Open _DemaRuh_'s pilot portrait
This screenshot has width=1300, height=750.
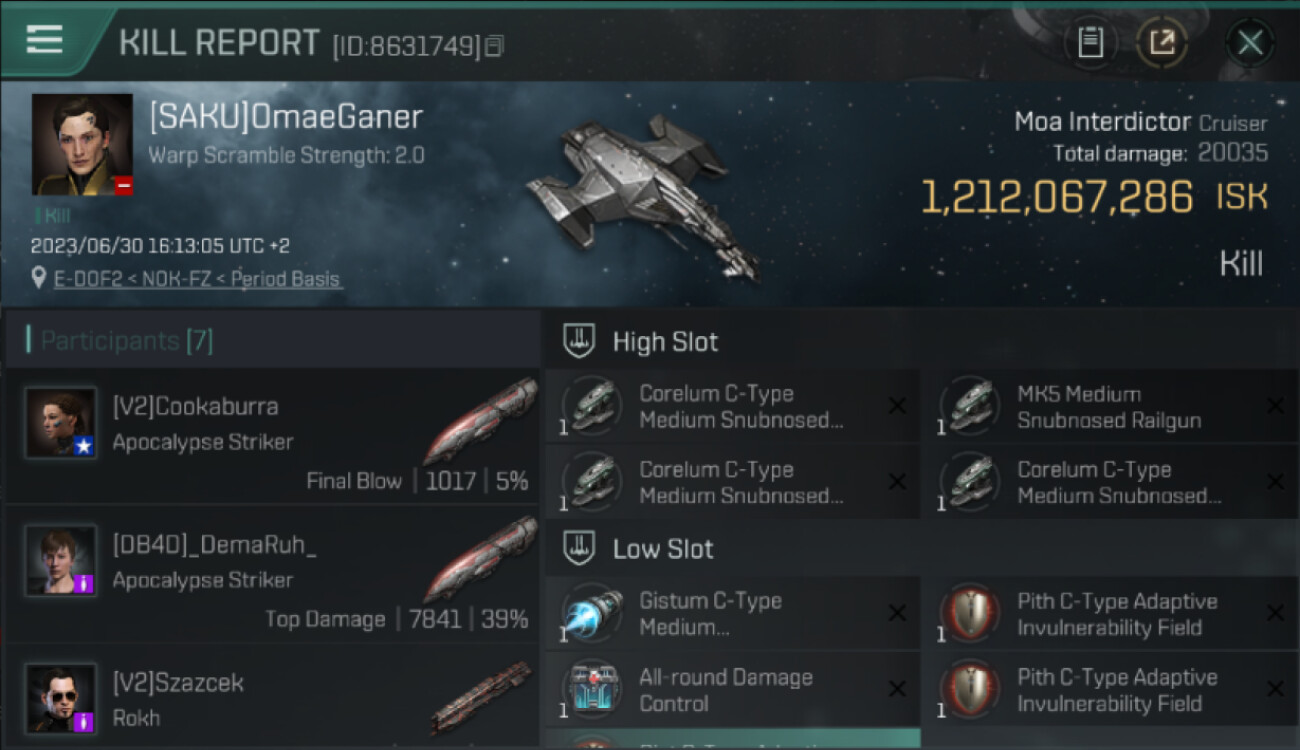[61, 561]
